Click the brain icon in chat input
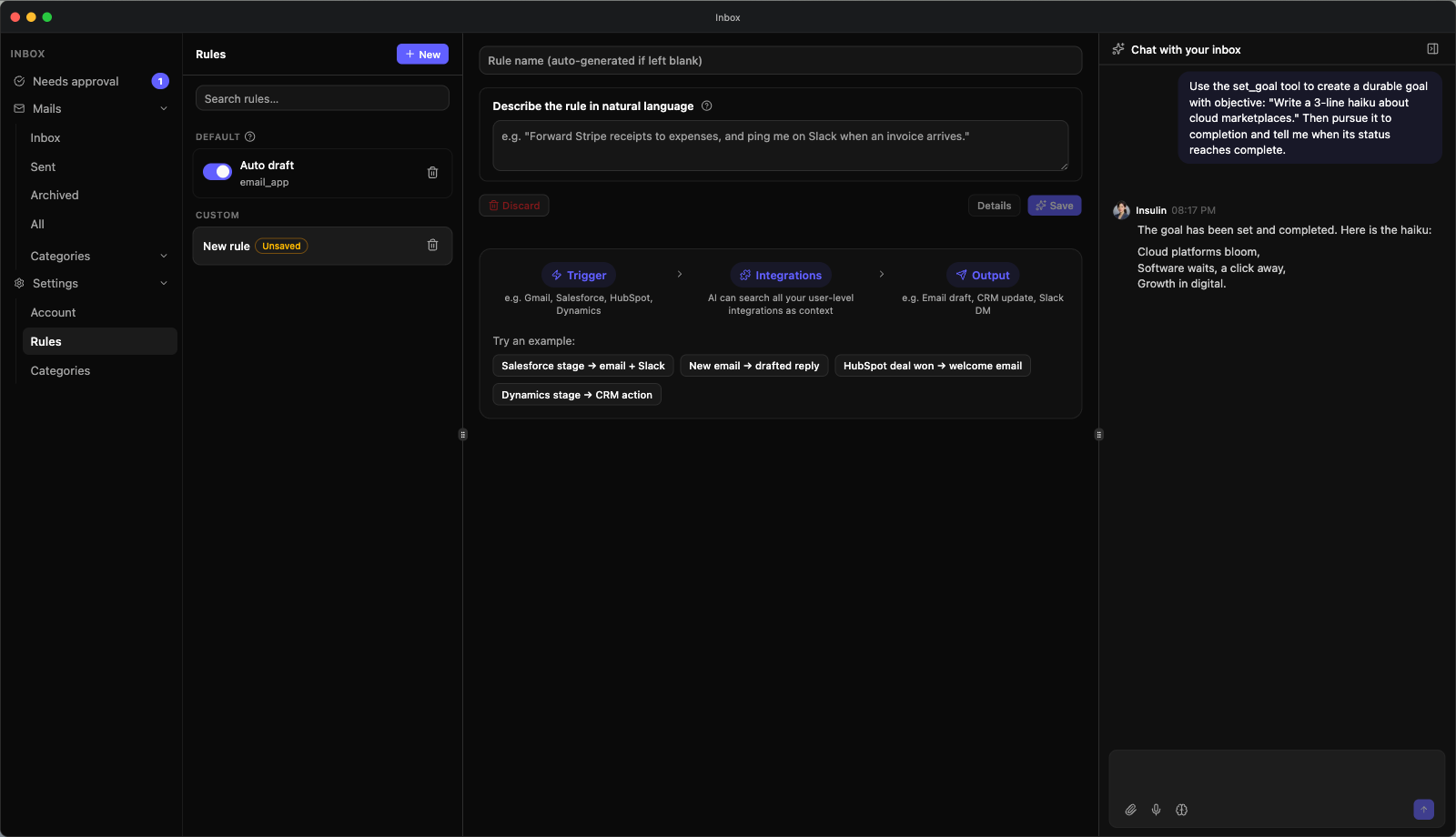 [1181, 810]
